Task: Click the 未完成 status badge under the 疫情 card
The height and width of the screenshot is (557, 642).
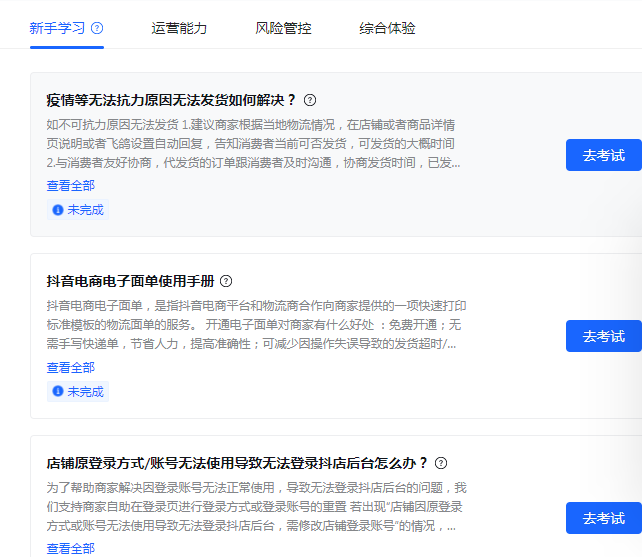Action: [x=78, y=210]
